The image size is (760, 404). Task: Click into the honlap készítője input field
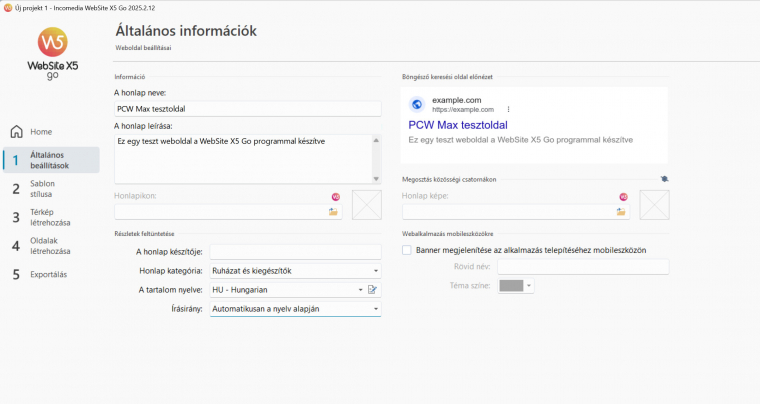(x=295, y=251)
